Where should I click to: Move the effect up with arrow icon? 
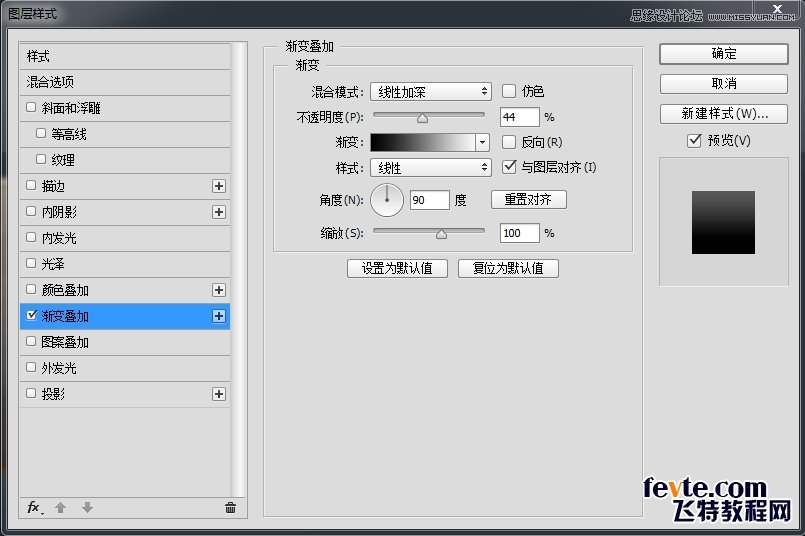coord(61,508)
